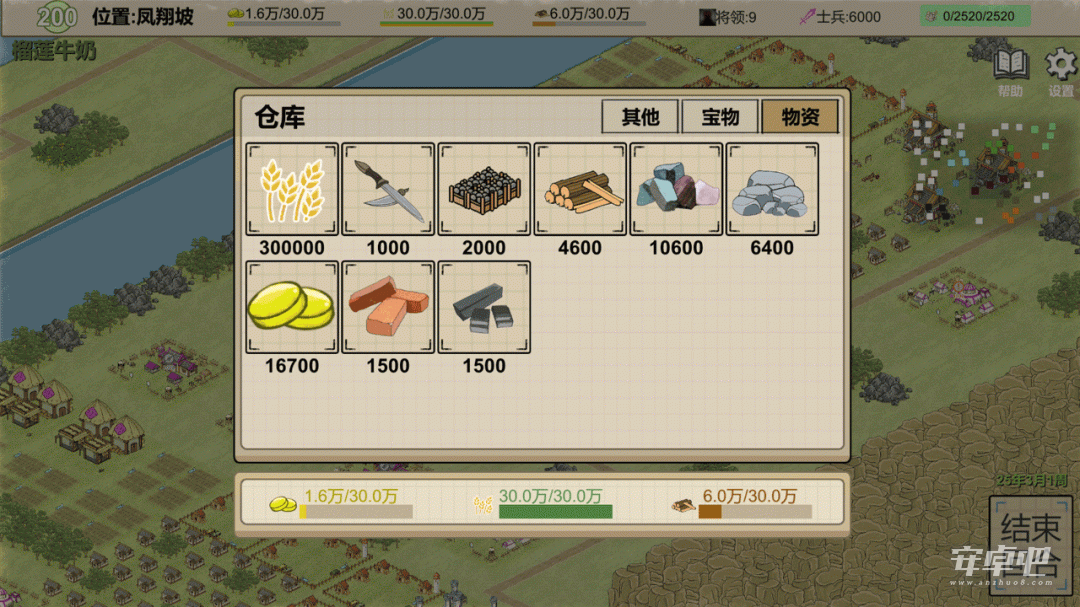Switch to the 其他 tab
Image resolution: width=1080 pixels, height=607 pixels.
(x=640, y=116)
